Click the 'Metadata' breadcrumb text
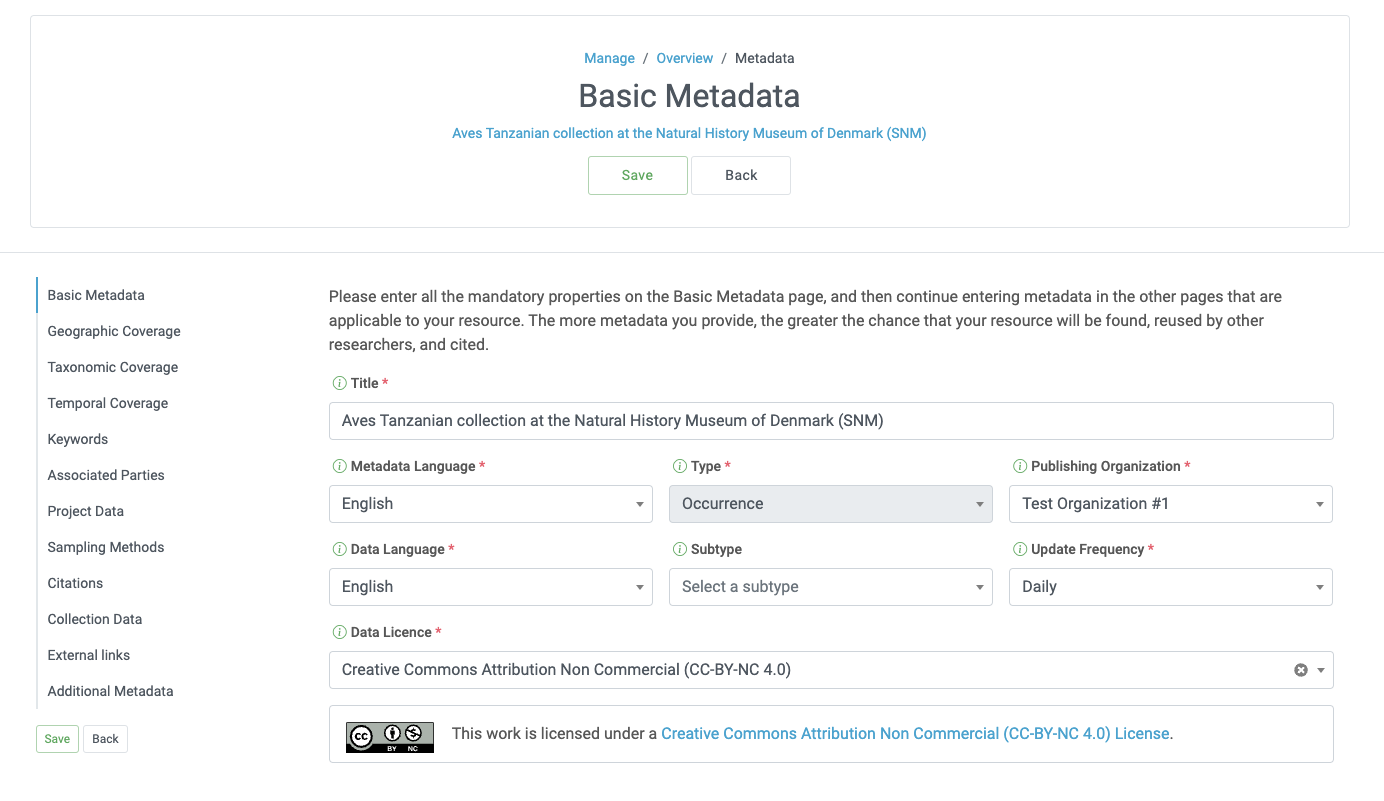 pos(765,58)
